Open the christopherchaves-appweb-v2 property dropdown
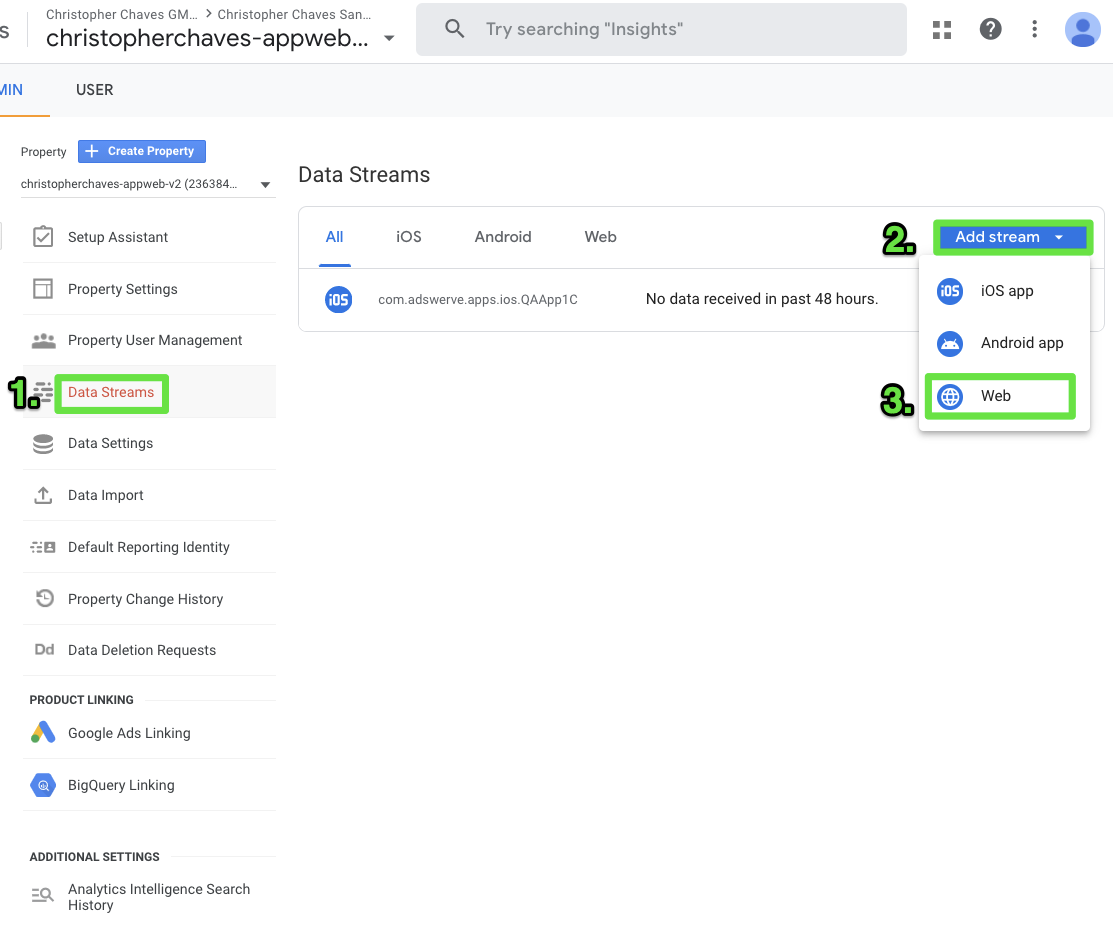 [146, 184]
